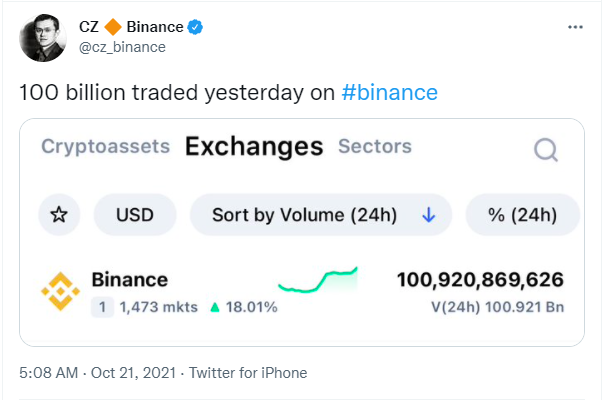The width and height of the screenshot is (603, 400).
Task: Open the % (24h) selector
Action: tap(522, 215)
